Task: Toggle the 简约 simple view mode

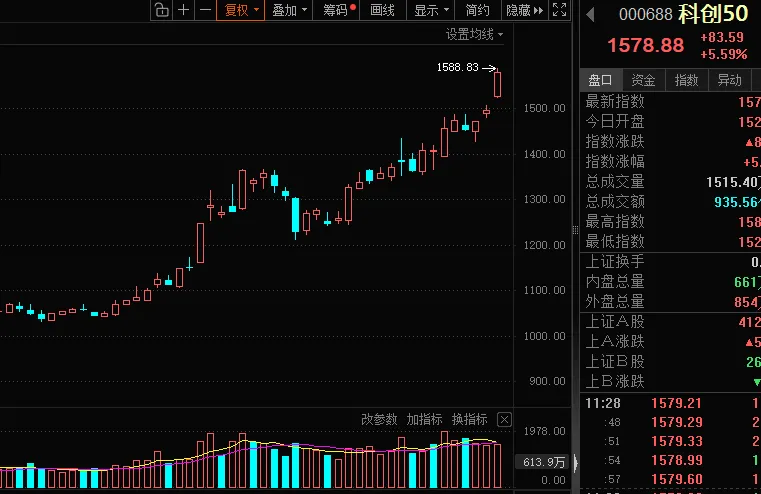Action: click(478, 10)
